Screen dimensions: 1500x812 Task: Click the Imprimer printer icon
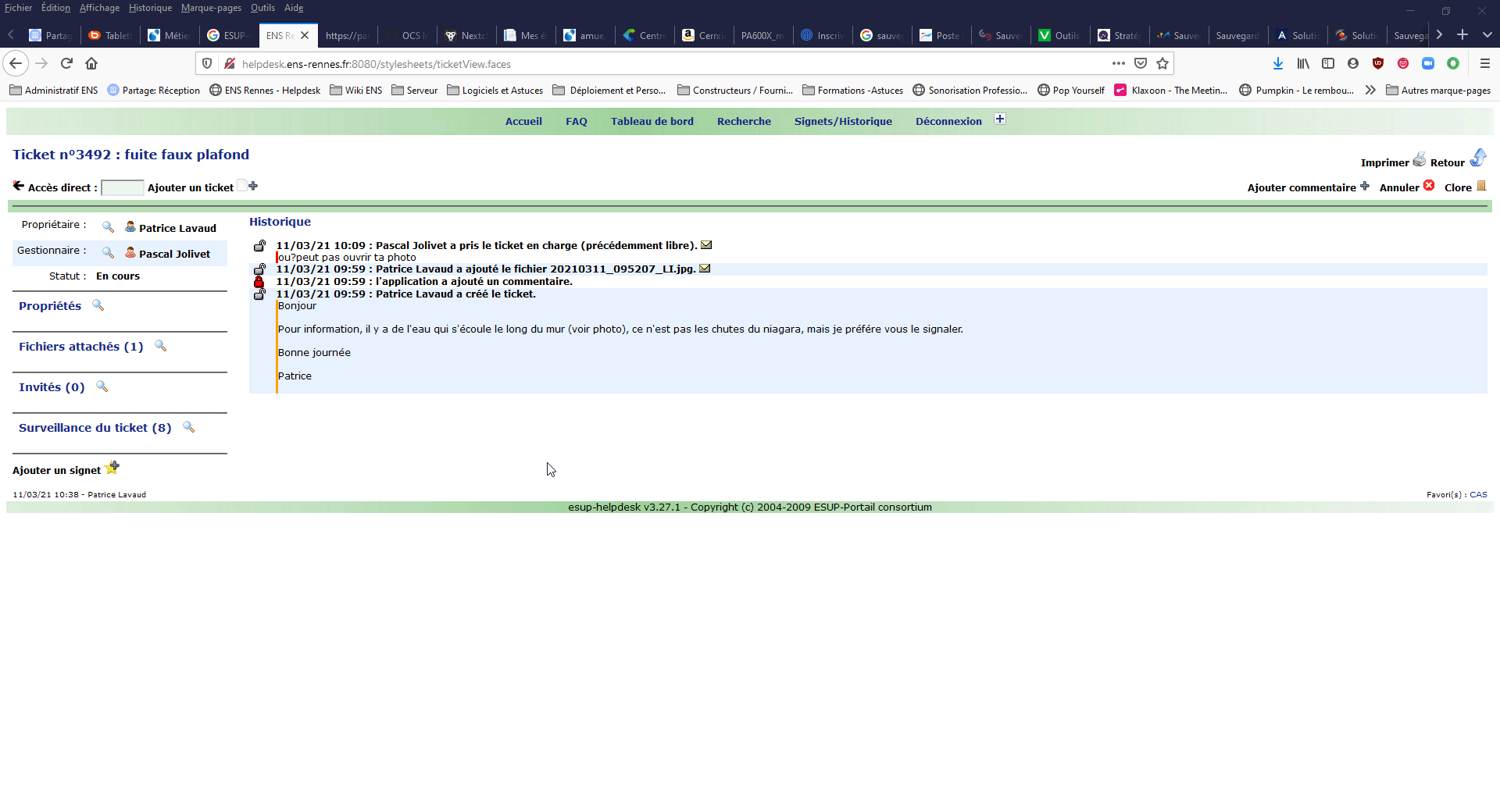click(1419, 159)
